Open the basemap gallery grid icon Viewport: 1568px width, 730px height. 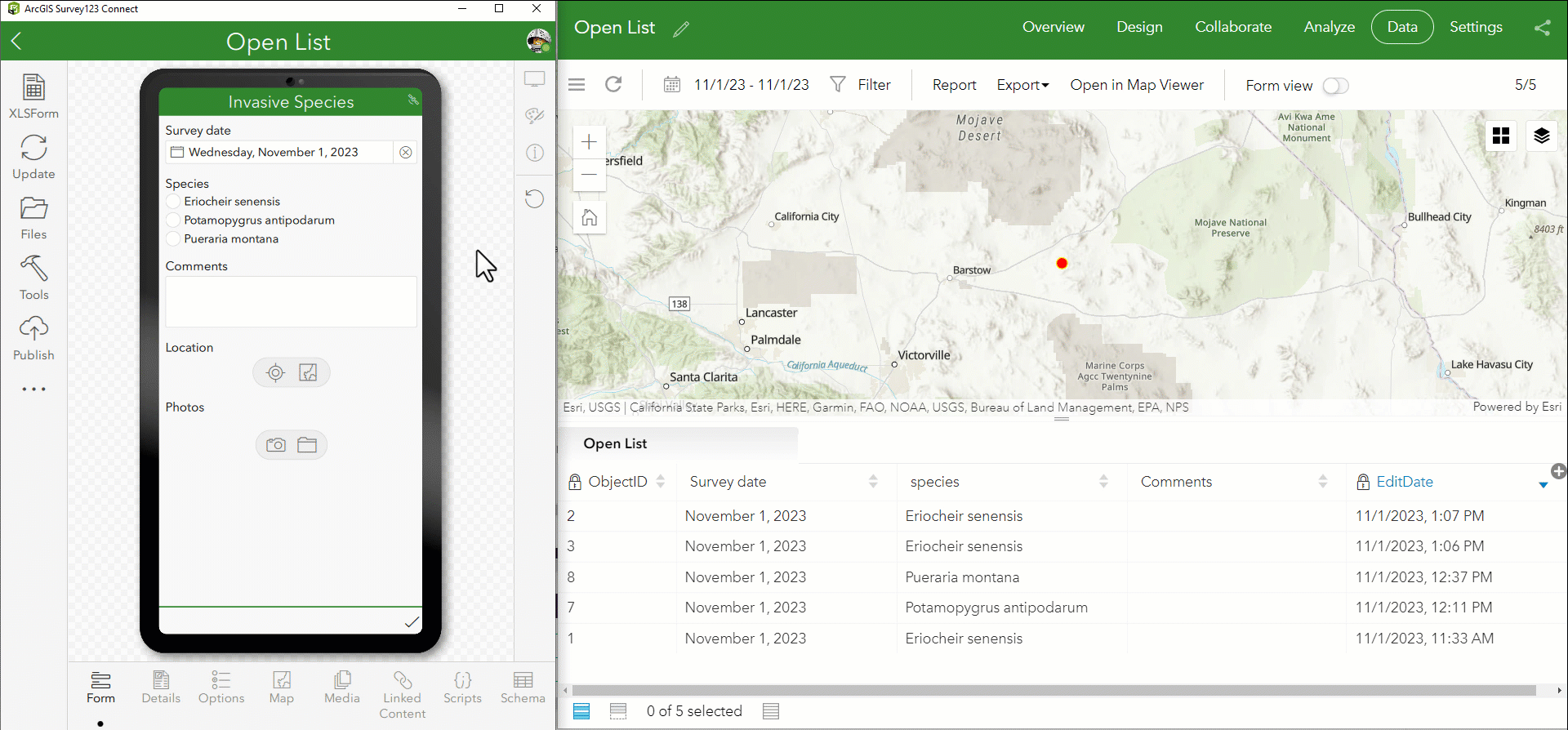pos(1501,136)
